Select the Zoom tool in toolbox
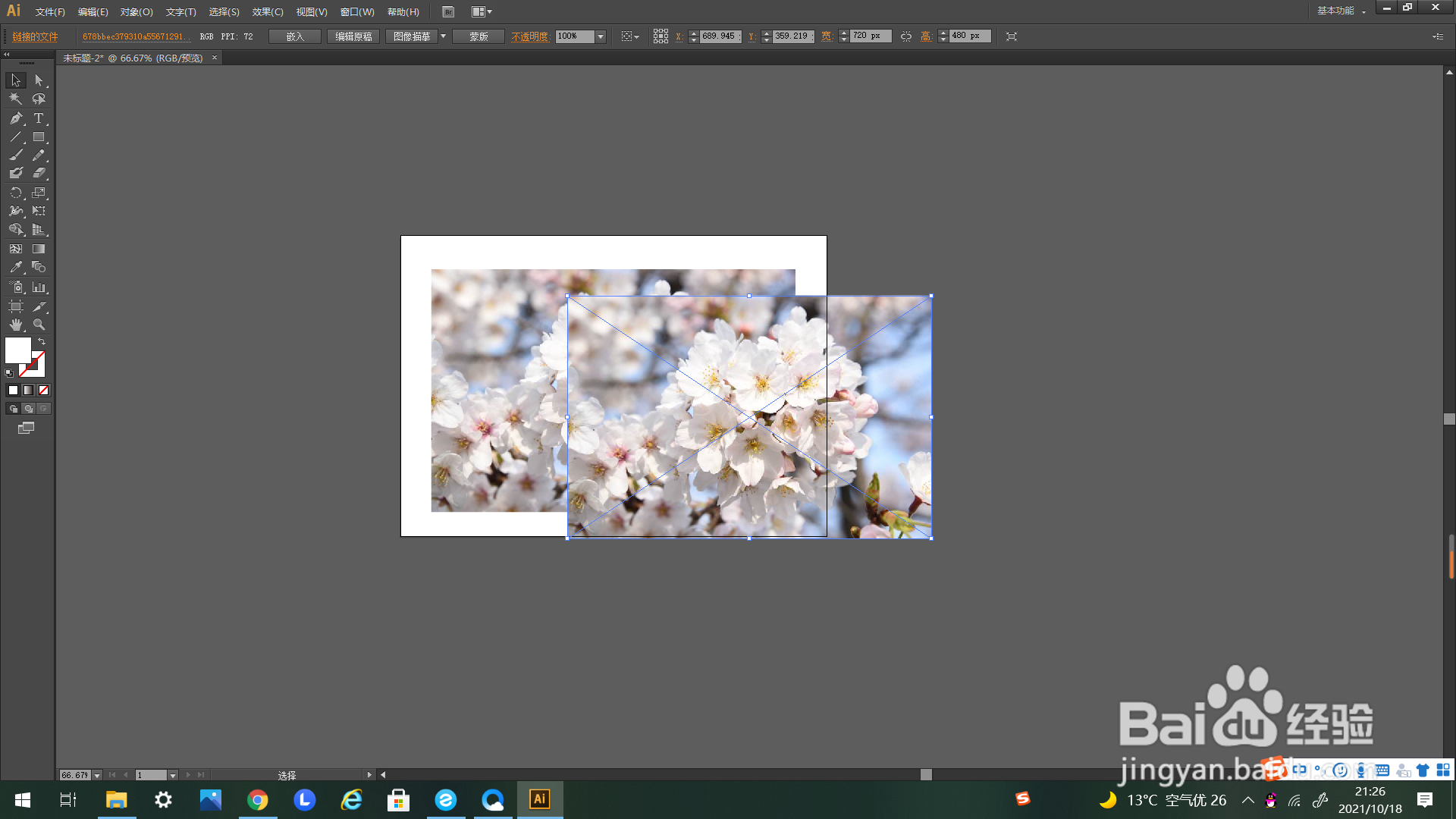 (x=39, y=325)
